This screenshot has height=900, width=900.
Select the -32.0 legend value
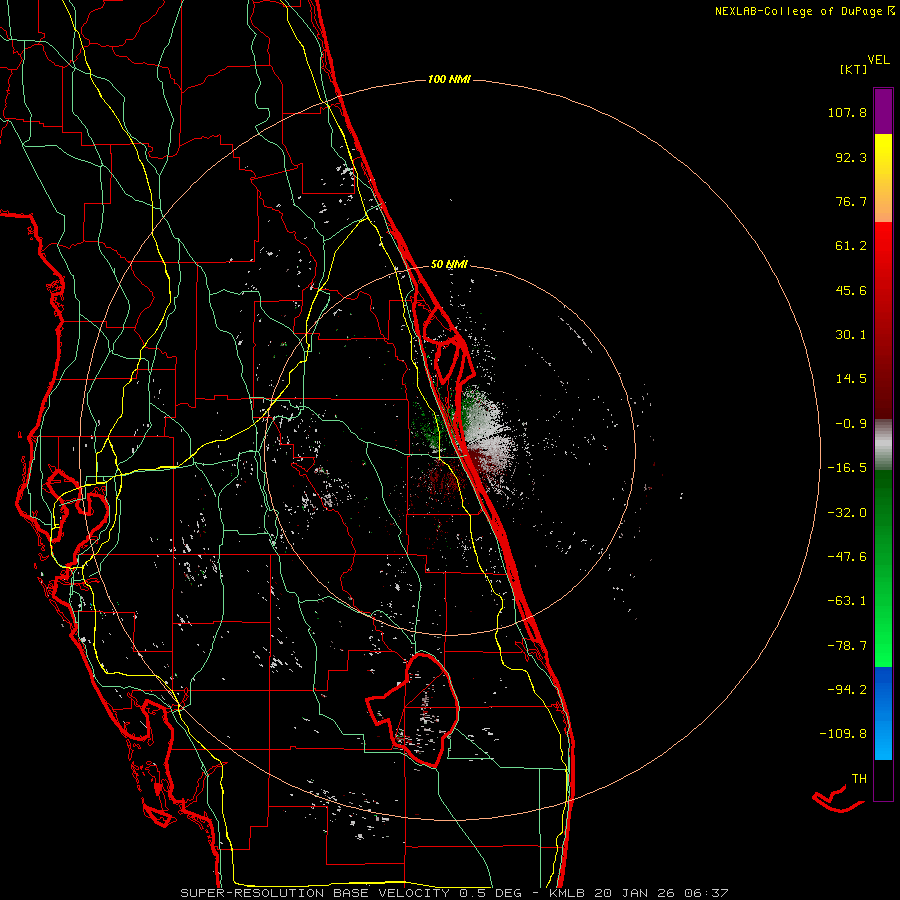[847, 513]
